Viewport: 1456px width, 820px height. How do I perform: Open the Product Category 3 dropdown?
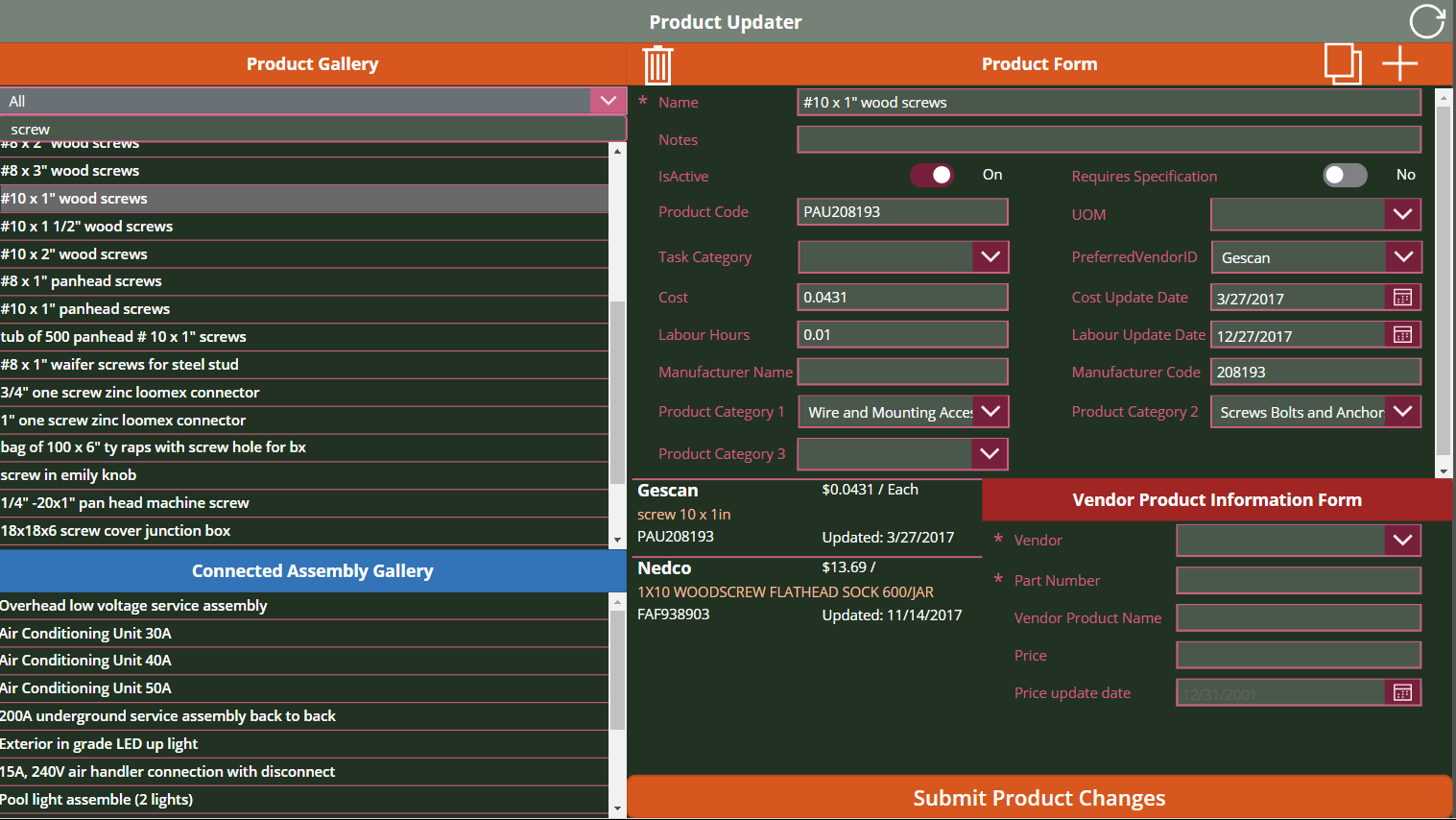click(x=991, y=453)
